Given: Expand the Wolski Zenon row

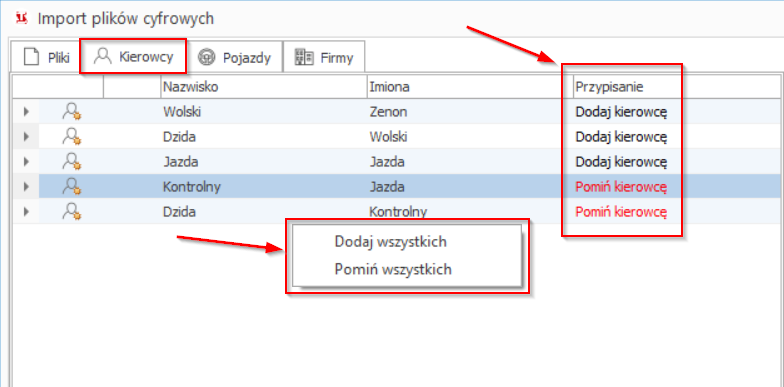Looking at the screenshot, I should coord(26,112).
